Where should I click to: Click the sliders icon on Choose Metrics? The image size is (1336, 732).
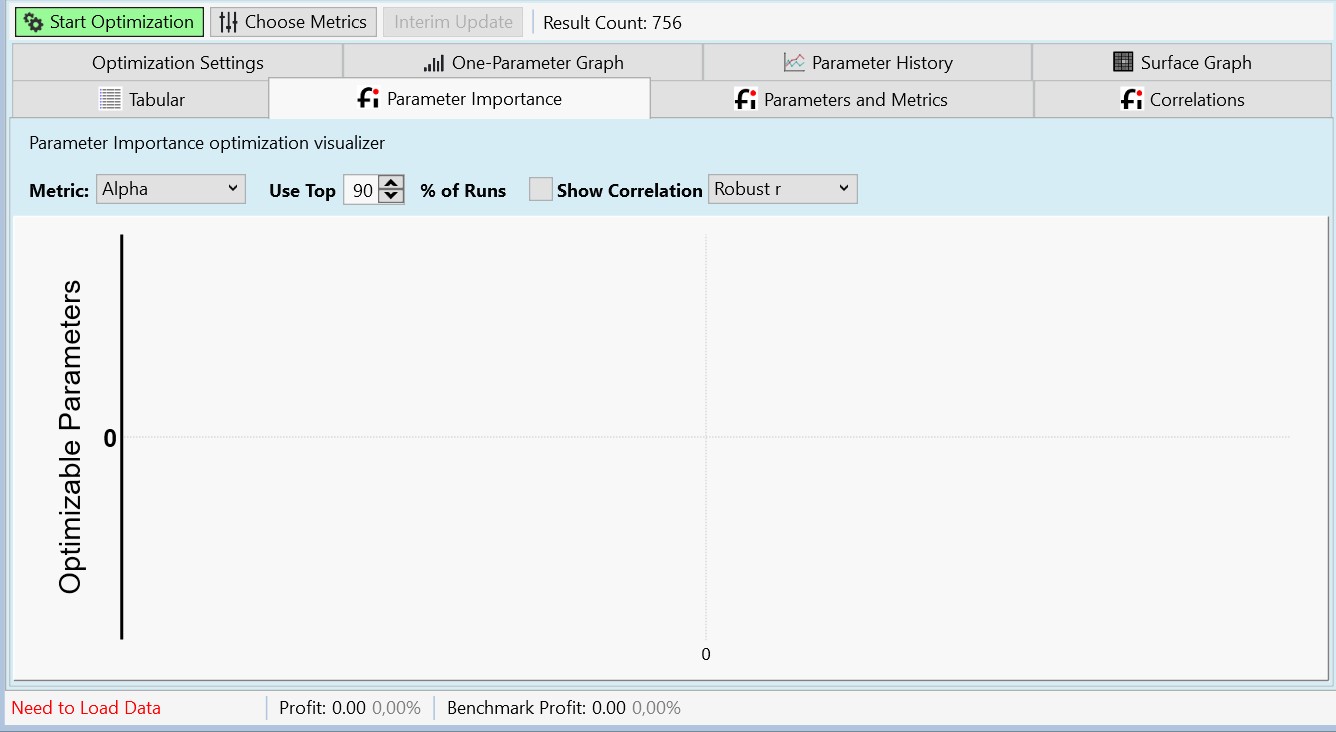click(x=229, y=22)
